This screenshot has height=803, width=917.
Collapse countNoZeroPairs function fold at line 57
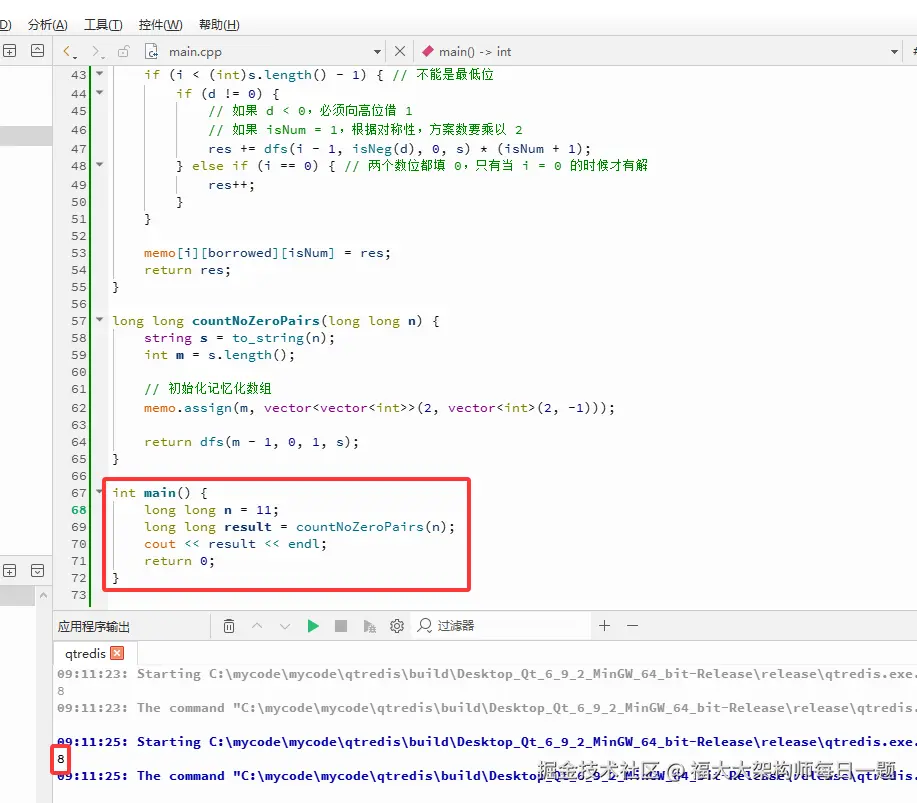(99, 319)
